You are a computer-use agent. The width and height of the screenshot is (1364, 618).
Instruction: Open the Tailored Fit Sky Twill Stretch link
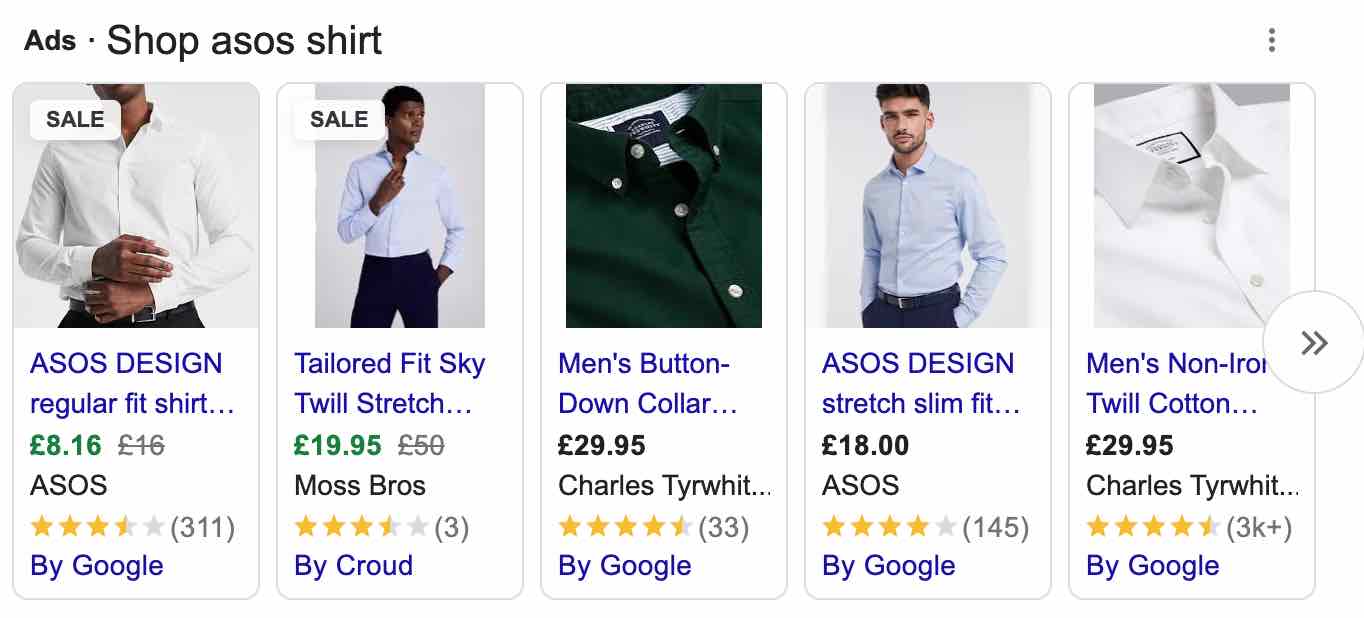point(389,384)
